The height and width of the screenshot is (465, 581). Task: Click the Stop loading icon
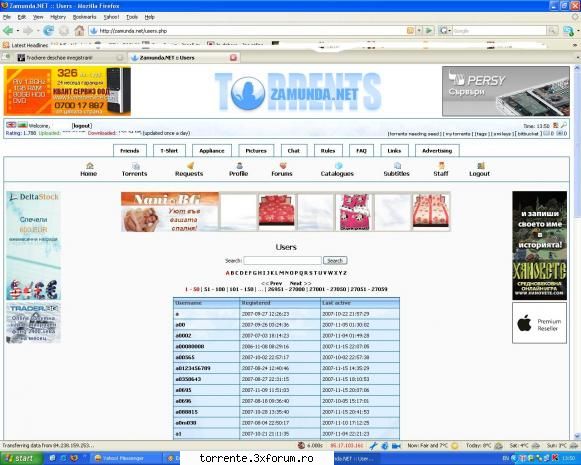point(64,30)
